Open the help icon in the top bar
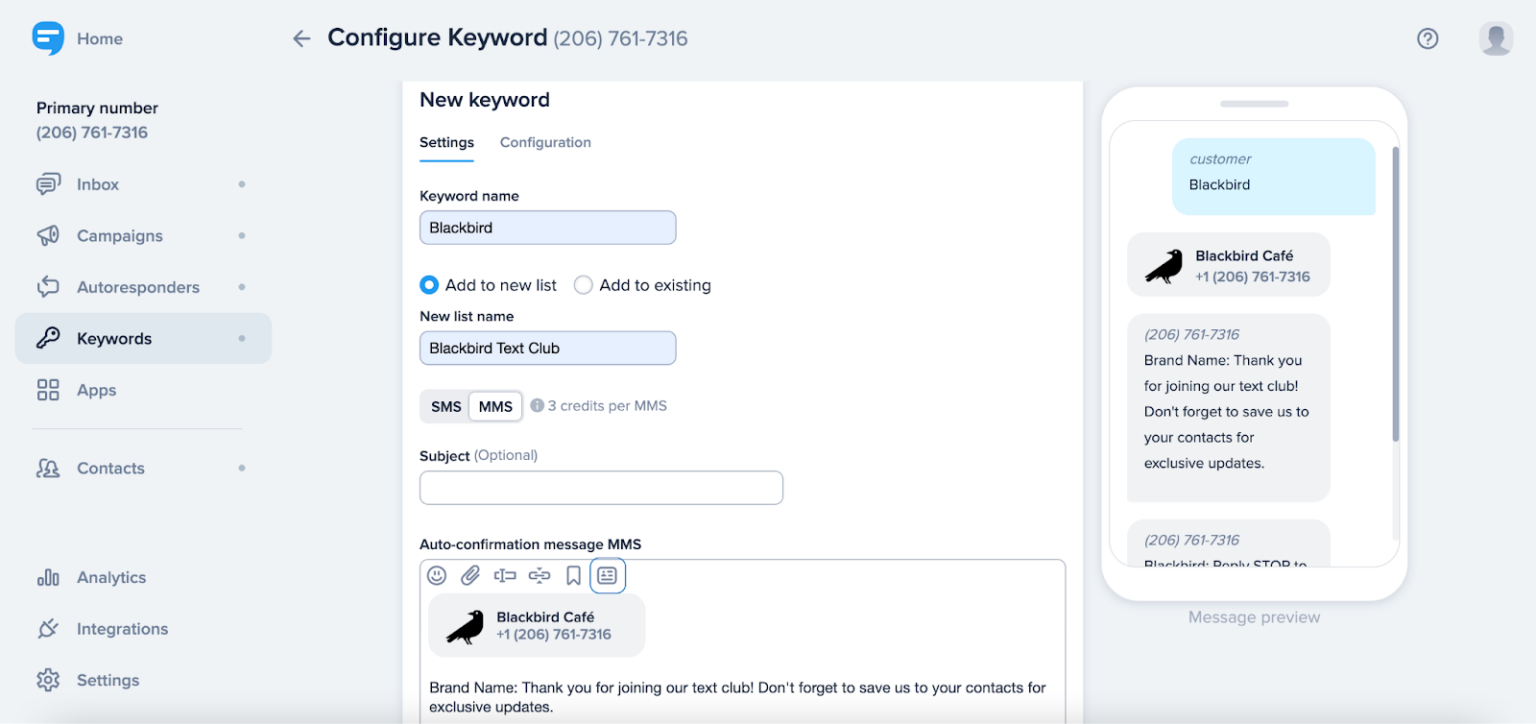 1427,38
